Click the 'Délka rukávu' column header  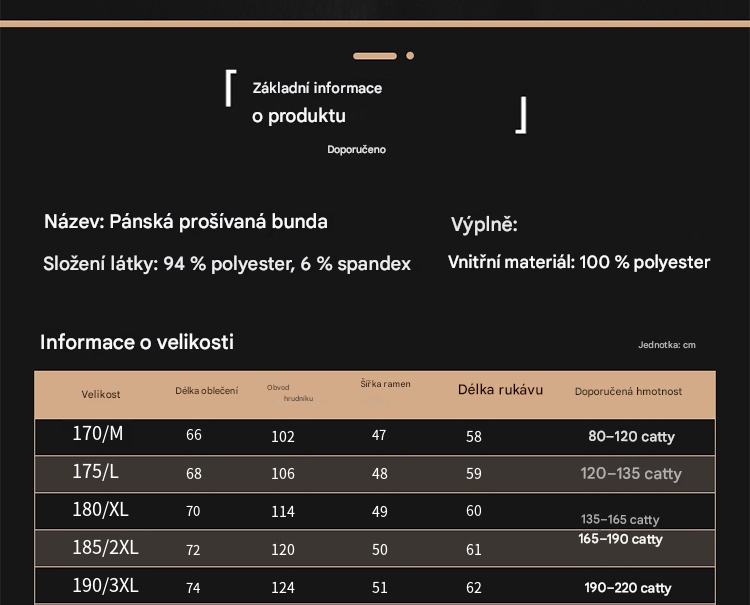[500, 390]
